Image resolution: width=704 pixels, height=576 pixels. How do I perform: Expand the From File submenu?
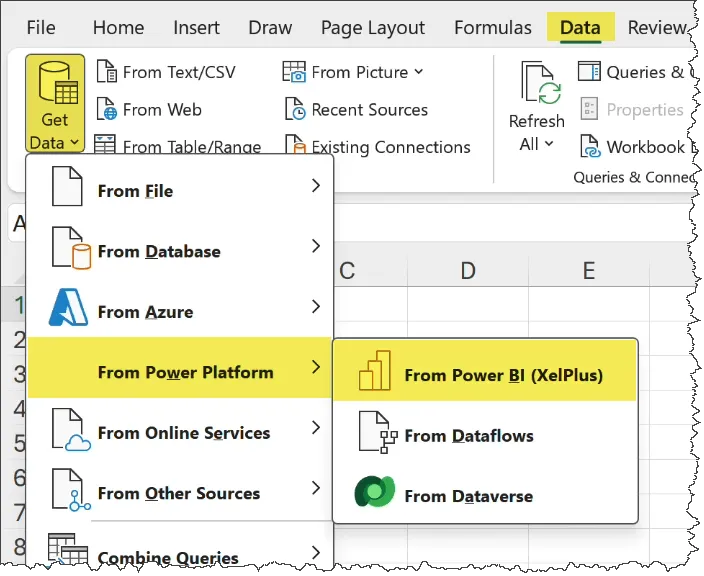click(x=180, y=190)
